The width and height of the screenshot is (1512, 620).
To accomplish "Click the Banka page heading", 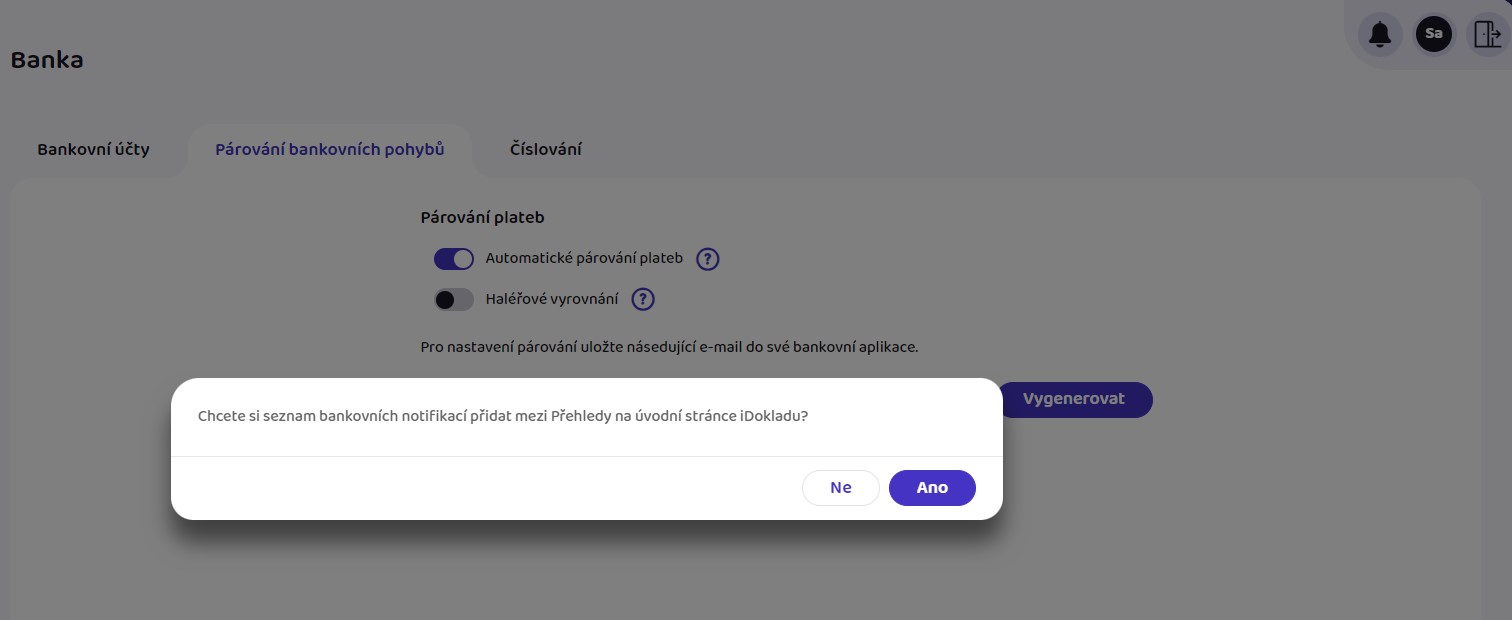I will pyautogui.click(x=47, y=61).
